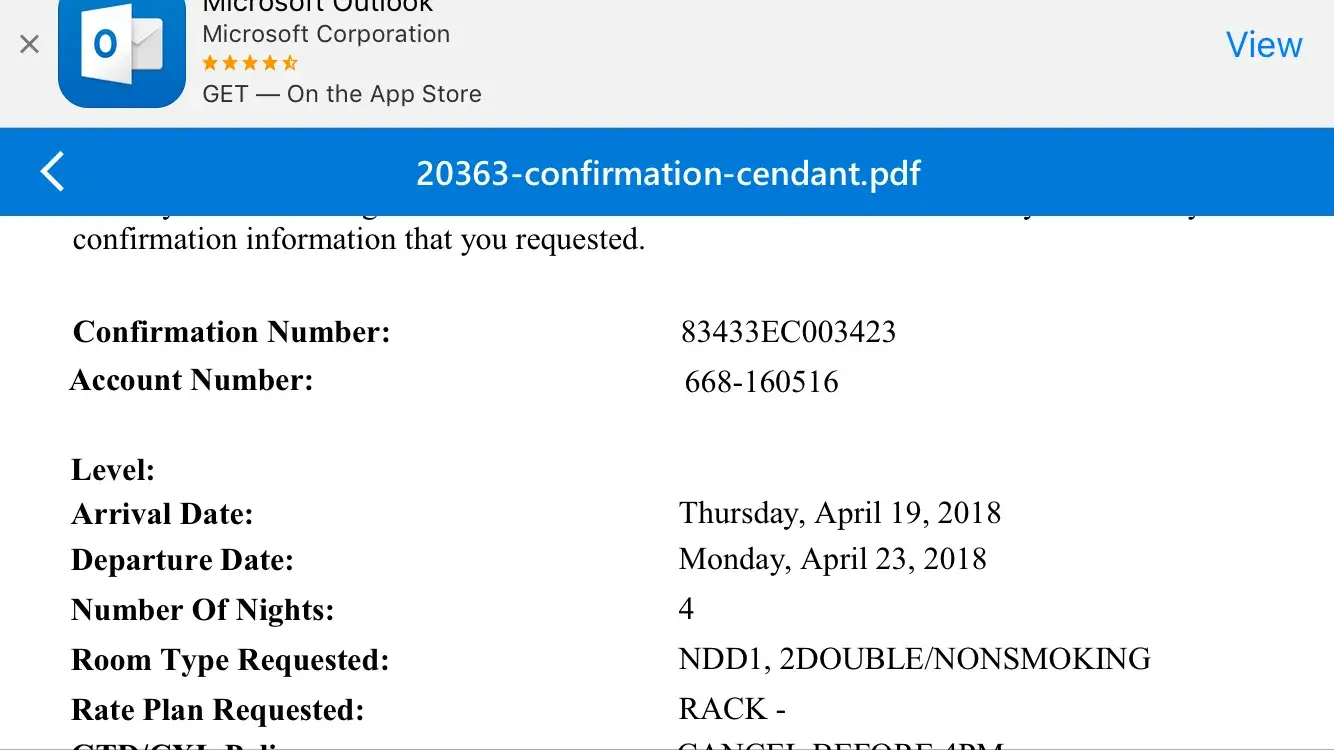Click the departure date Monday, April 23, 2018

pos(832,559)
